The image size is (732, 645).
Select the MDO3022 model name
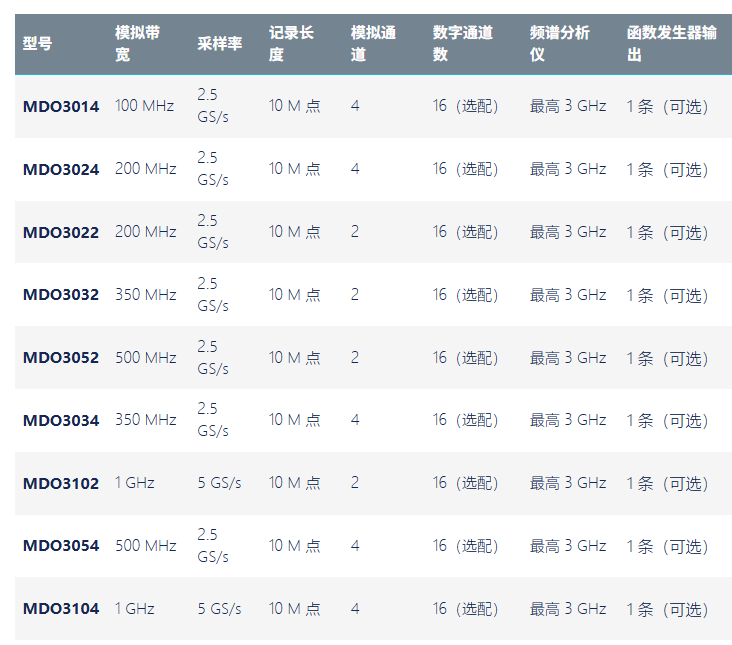click(x=61, y=232)
